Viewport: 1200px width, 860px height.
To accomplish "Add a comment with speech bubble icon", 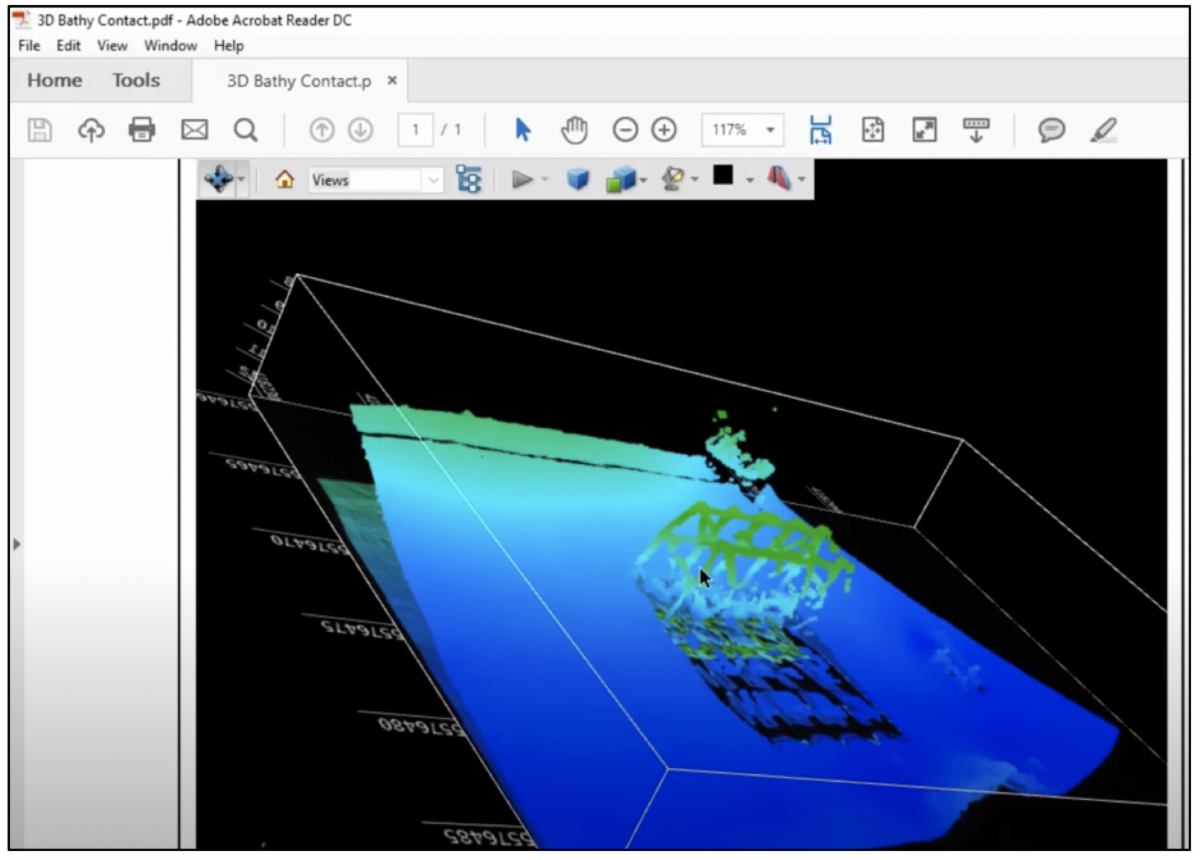I will [1051, 130].
